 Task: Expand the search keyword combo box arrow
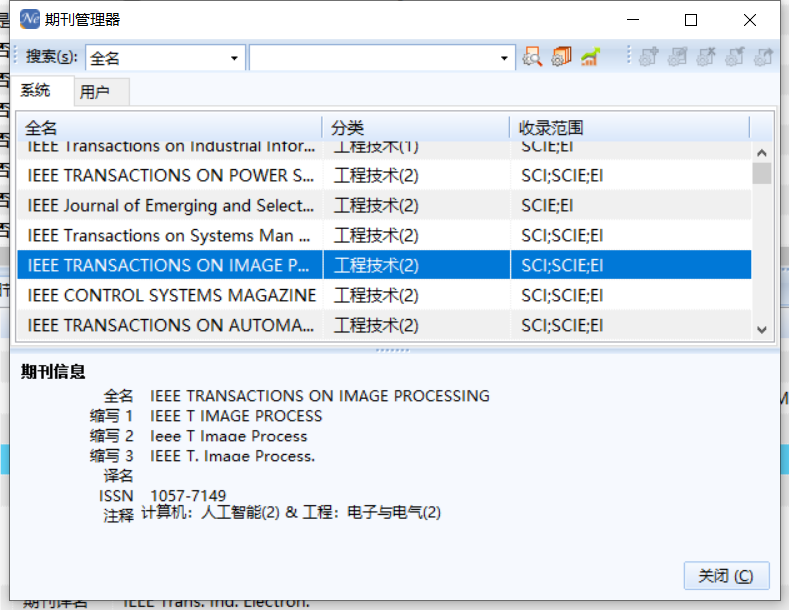tap(504, 58)
